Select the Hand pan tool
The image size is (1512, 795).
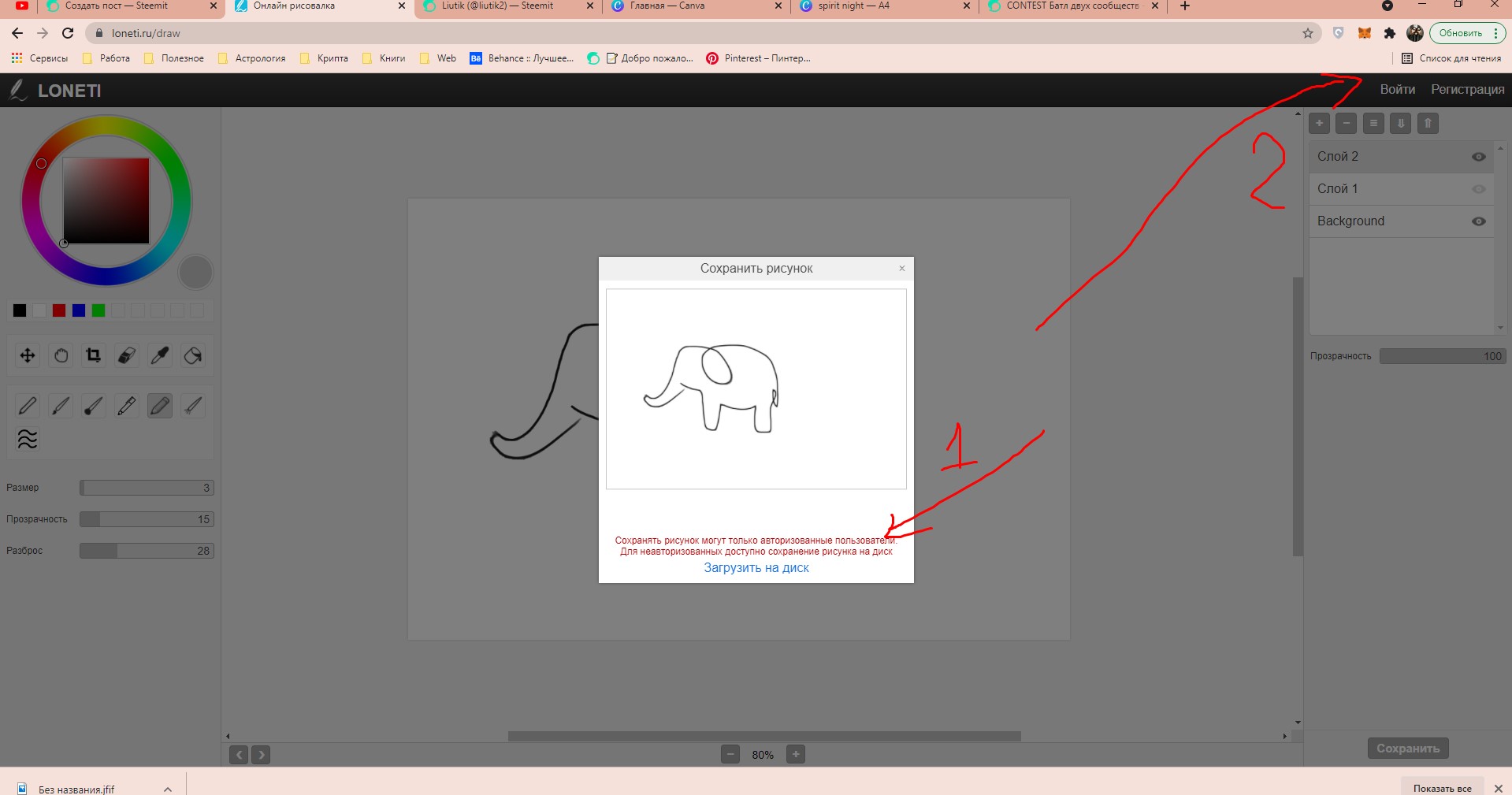61,355
